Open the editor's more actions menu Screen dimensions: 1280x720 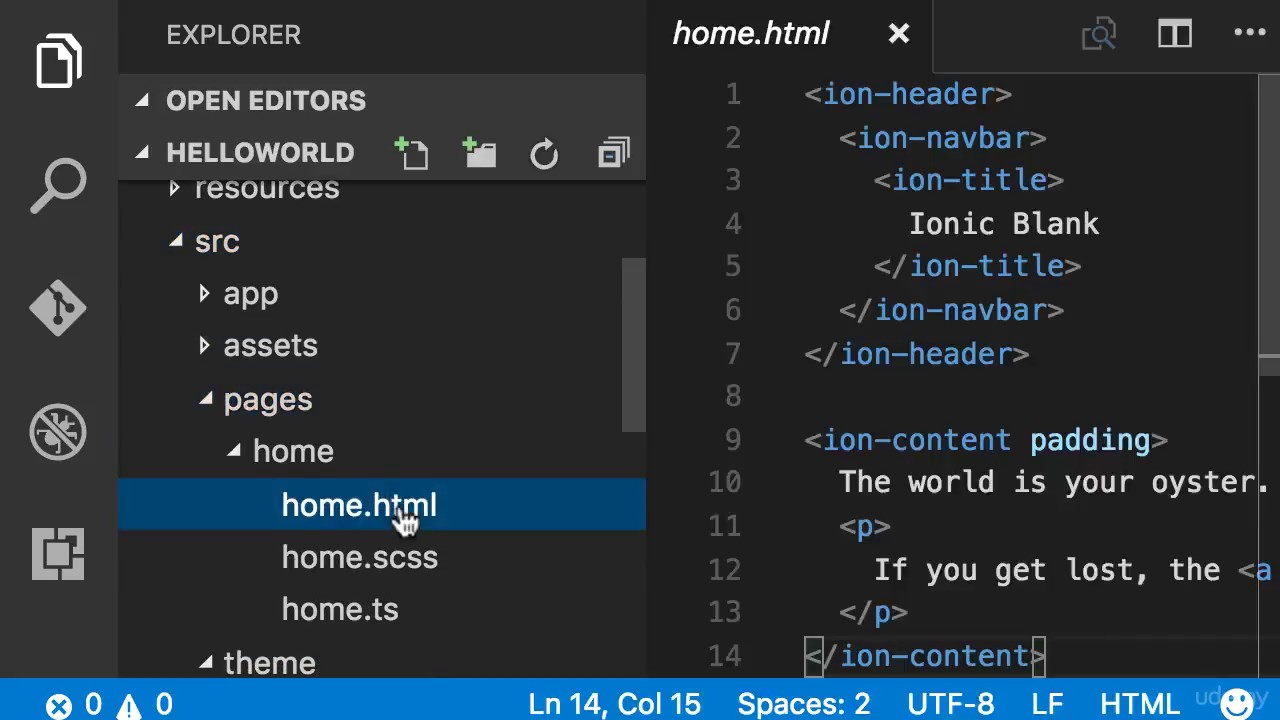tap(1250, 34)
